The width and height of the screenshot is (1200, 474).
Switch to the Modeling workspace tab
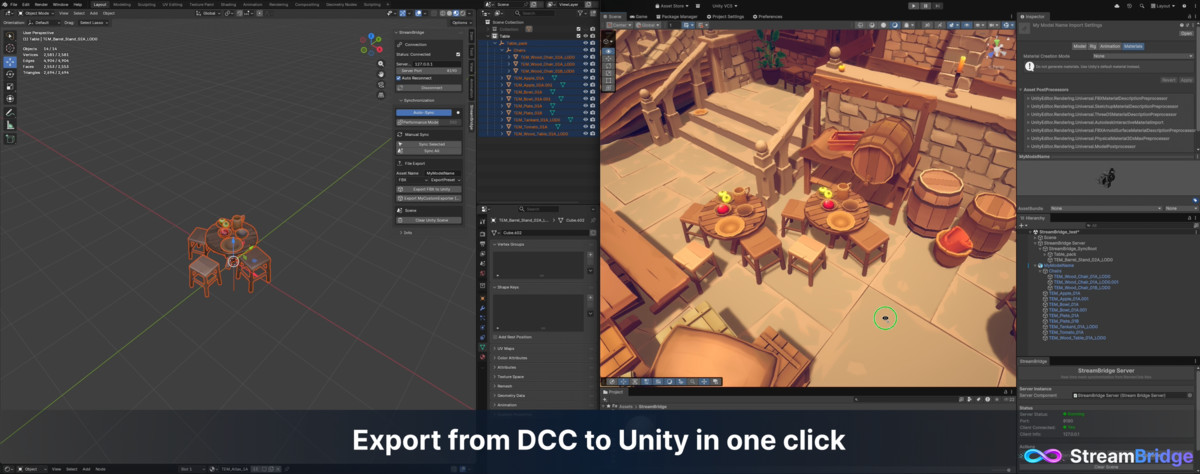pyautogui.click(x=121, y=4)
